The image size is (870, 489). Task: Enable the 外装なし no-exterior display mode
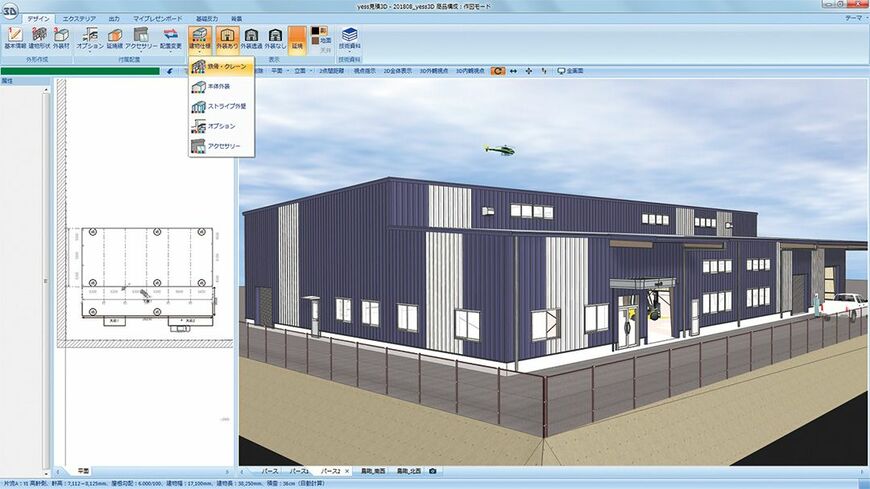(275, 38)
